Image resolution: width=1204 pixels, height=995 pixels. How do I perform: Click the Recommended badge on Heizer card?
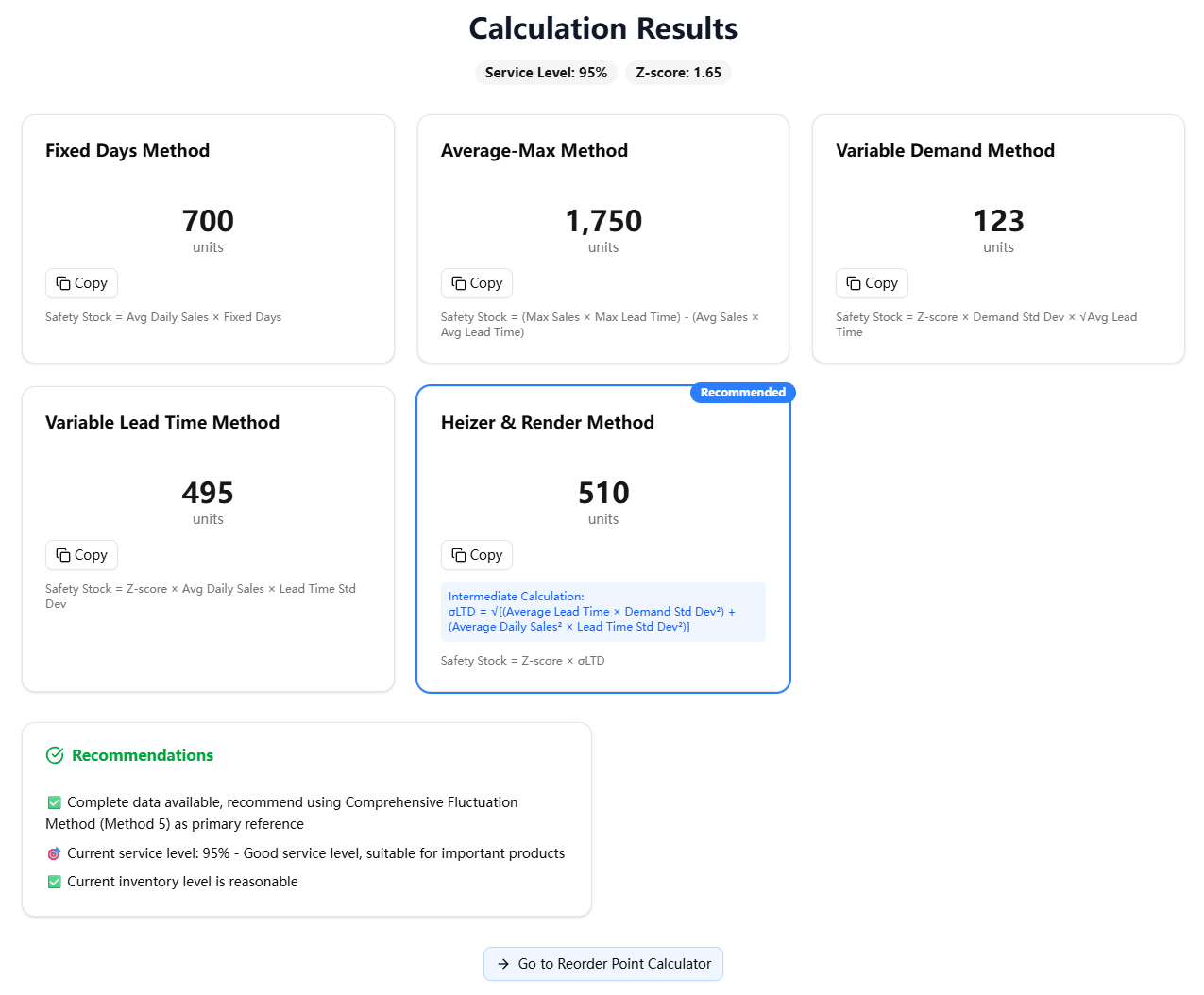[x=742, y=393]
